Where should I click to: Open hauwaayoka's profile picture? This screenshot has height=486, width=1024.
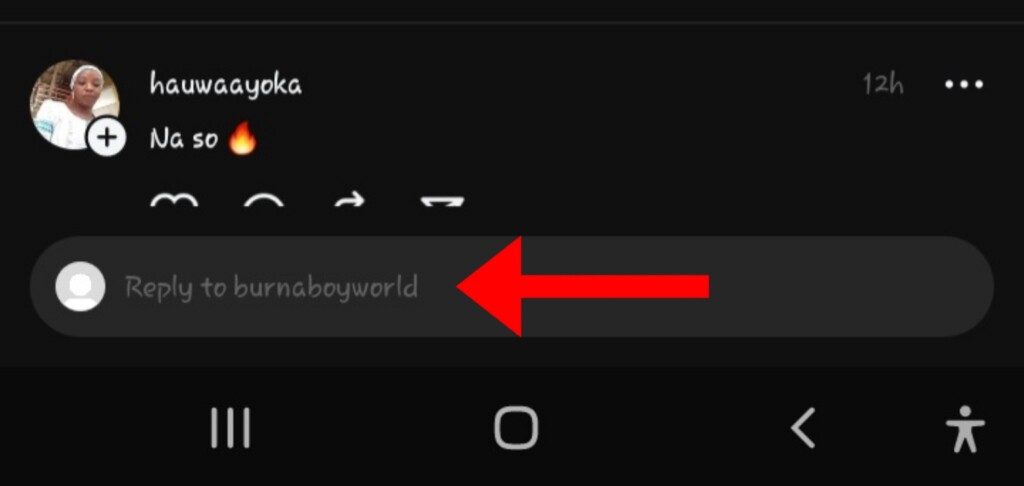pos(74,105)
